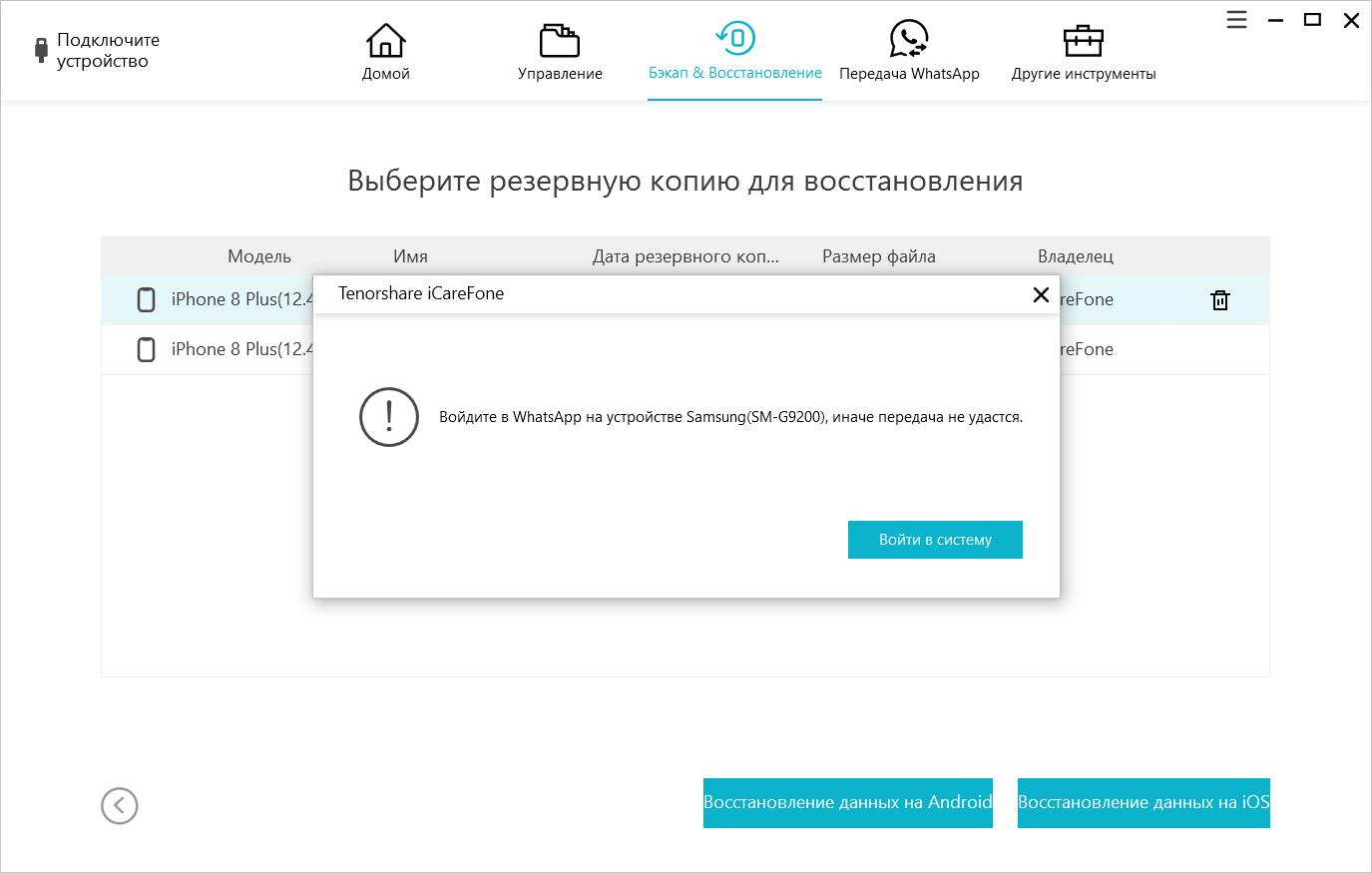Open the hamburger menu icon

click(x=1236, y=20)
